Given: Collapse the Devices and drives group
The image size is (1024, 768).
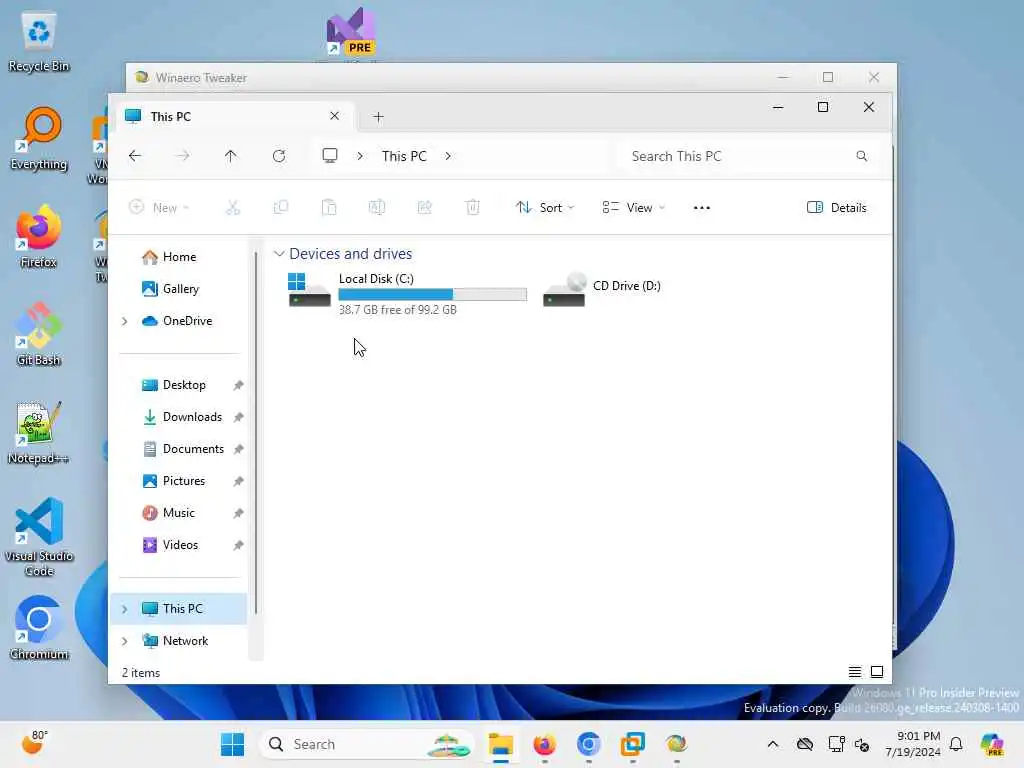Looking at the screenshot, I should (279, 253).
